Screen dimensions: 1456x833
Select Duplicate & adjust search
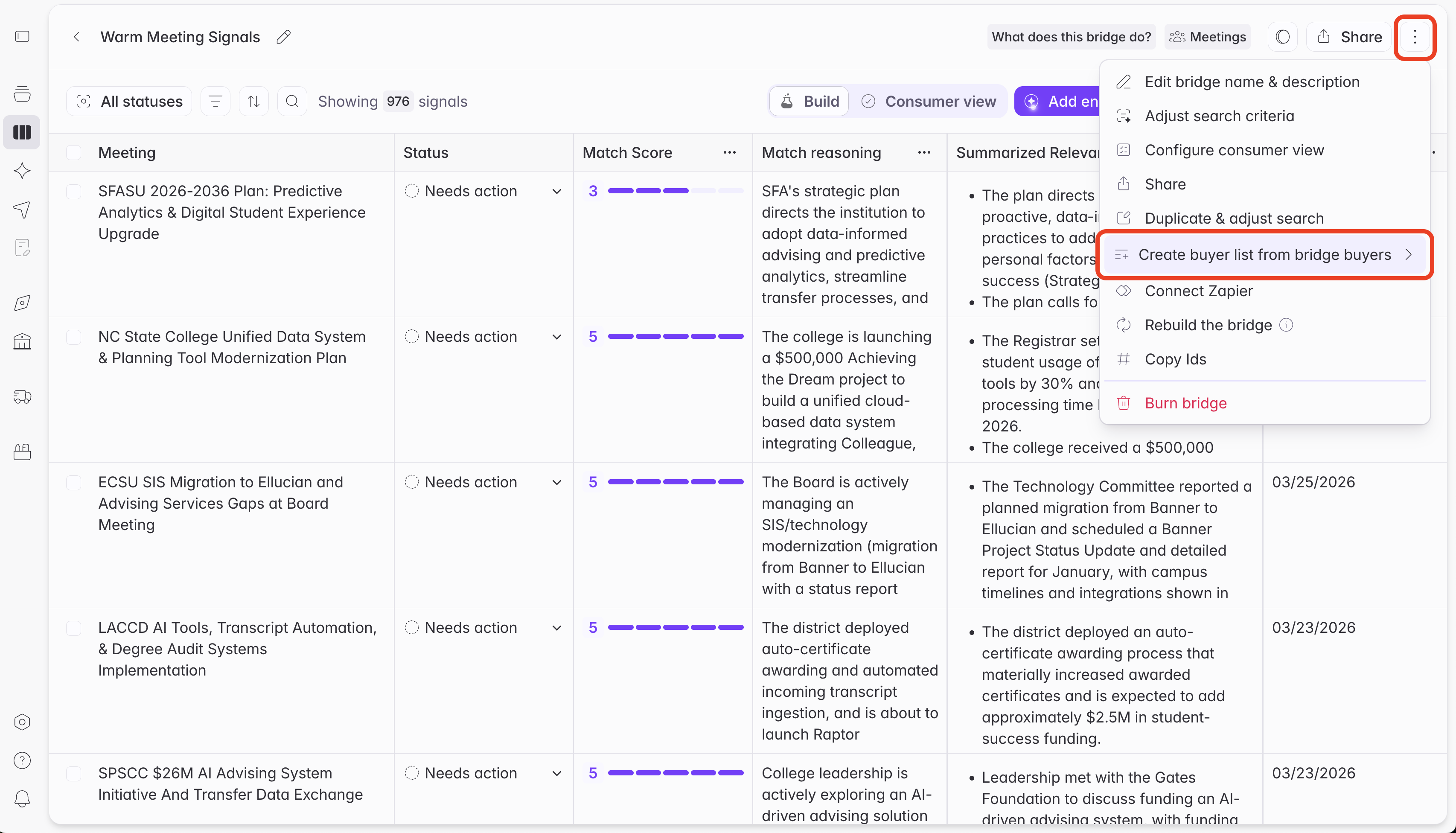1265,218
